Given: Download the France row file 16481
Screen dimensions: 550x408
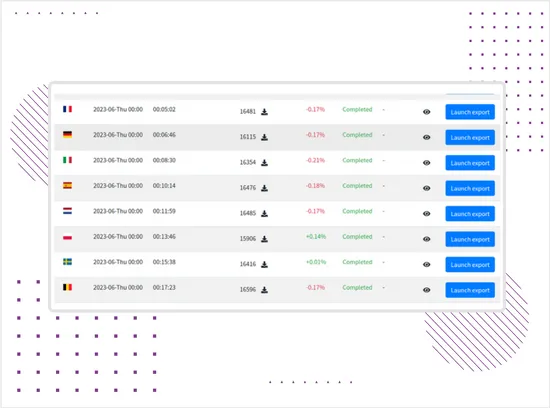Looking at the screenshot, I should click(x=264, y=112).
